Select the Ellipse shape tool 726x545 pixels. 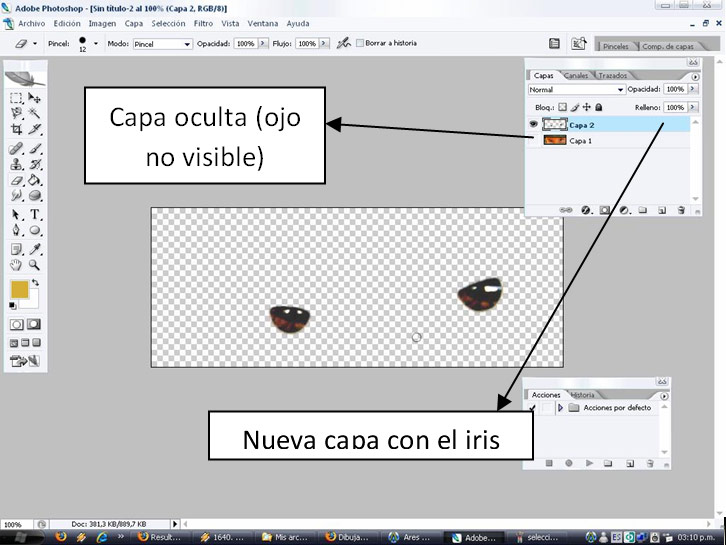[34, 230]
